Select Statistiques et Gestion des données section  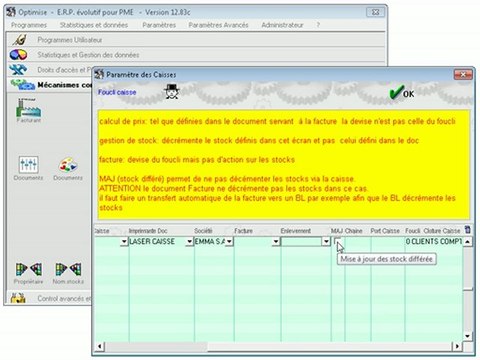(x=88, y=55)
